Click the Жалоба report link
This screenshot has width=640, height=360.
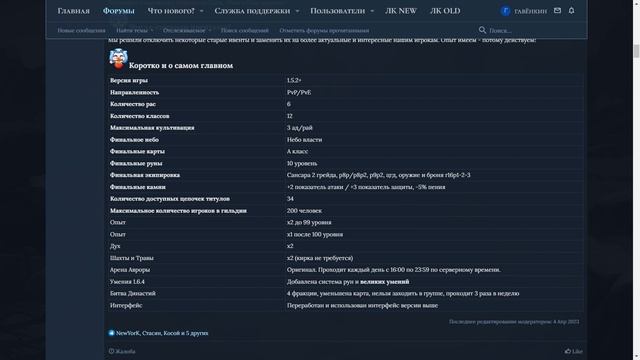[x=122, y=351]
